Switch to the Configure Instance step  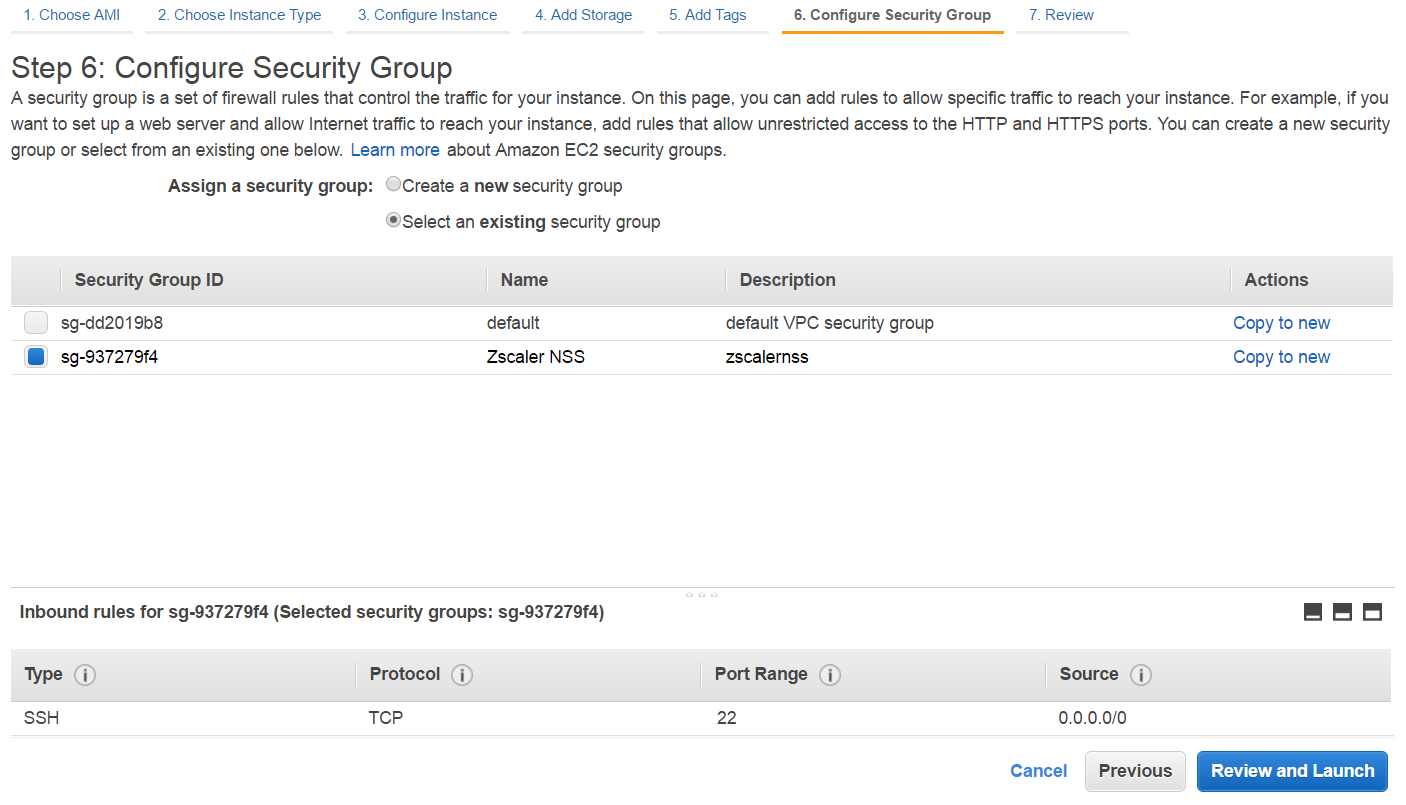[x=427, y=14]
